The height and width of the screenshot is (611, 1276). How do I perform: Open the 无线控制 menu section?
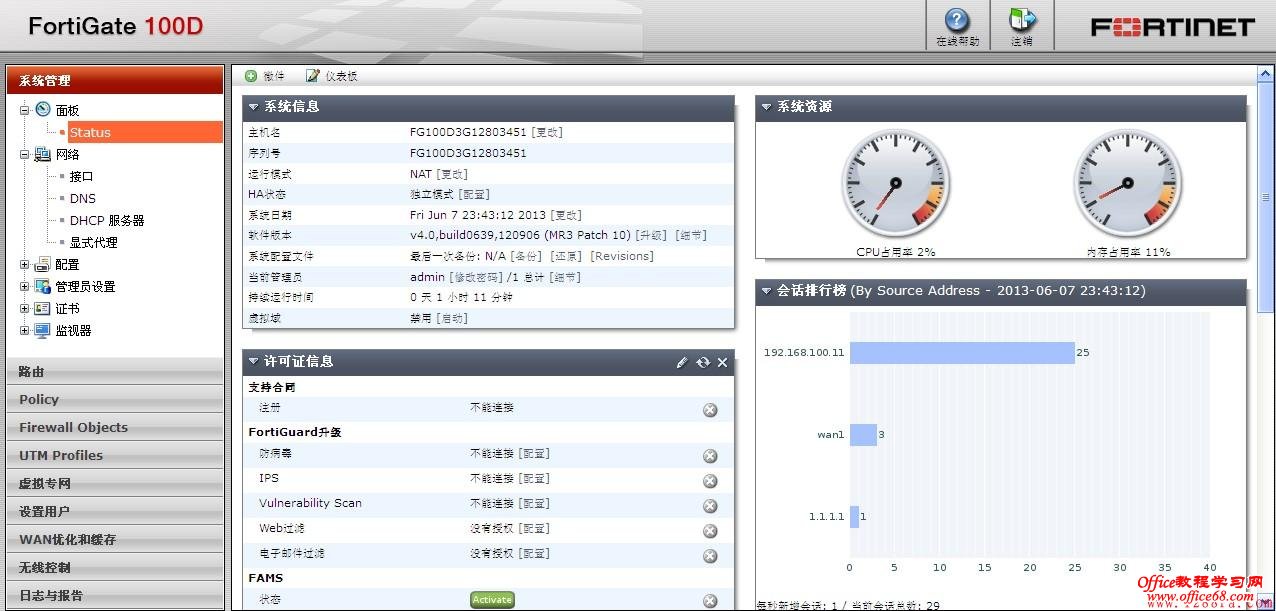click(x=115, y=567)
